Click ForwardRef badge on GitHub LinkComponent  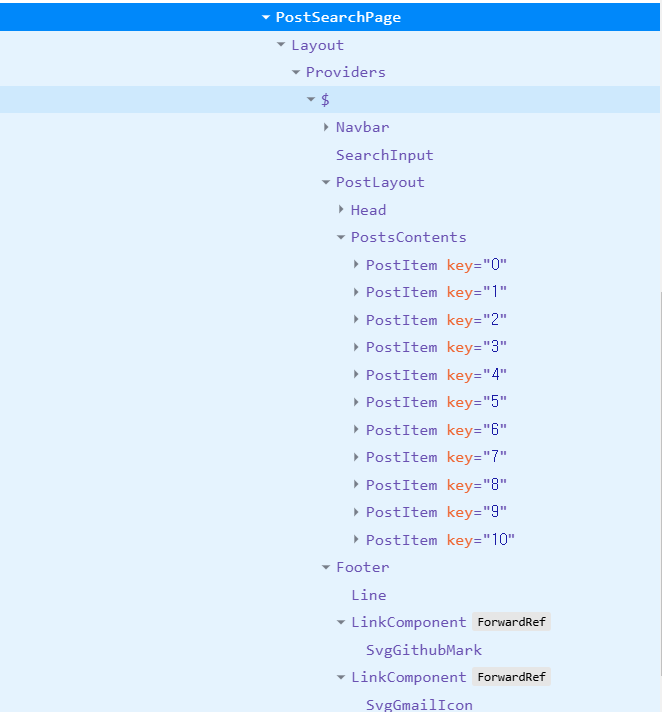[511, 622]
